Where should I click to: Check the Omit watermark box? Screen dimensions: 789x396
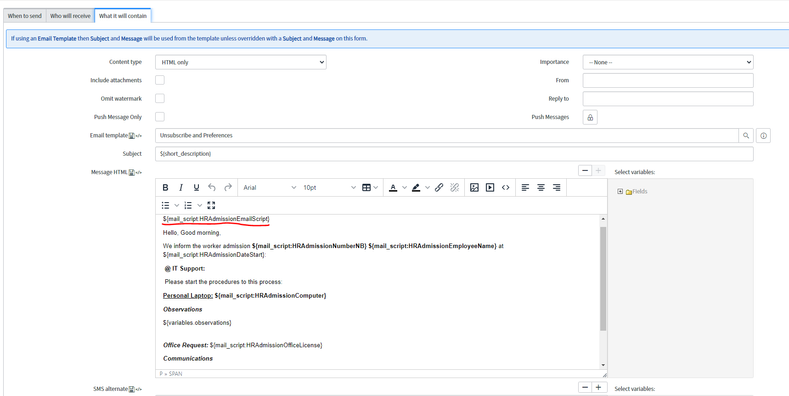coord(160,98)
